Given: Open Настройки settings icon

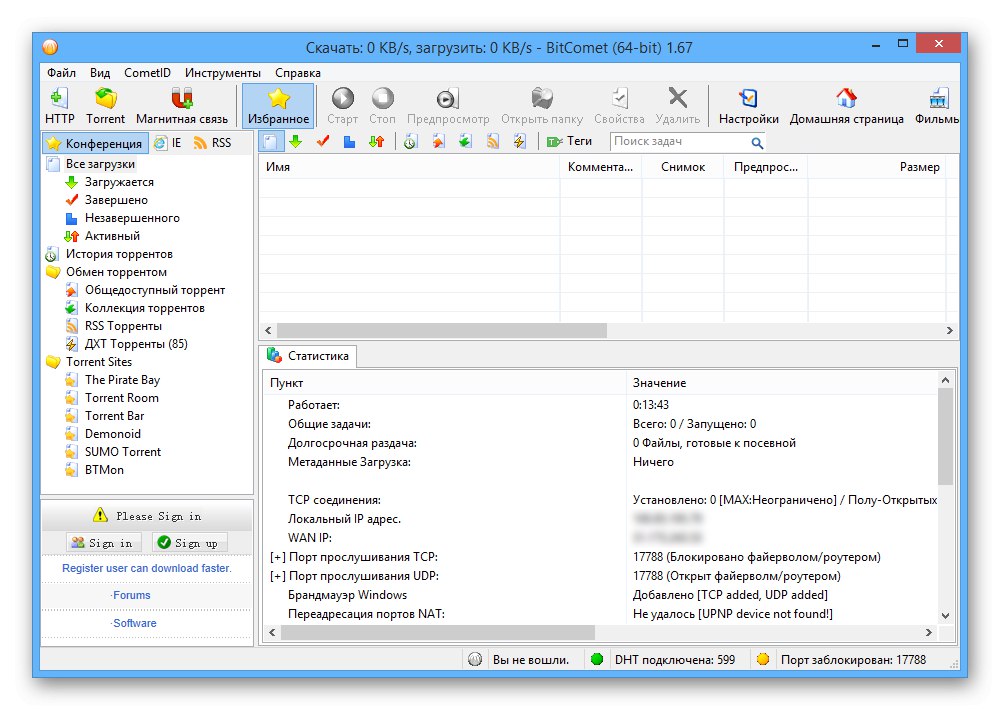Looking at the screenshot, I should coord(749,99).
